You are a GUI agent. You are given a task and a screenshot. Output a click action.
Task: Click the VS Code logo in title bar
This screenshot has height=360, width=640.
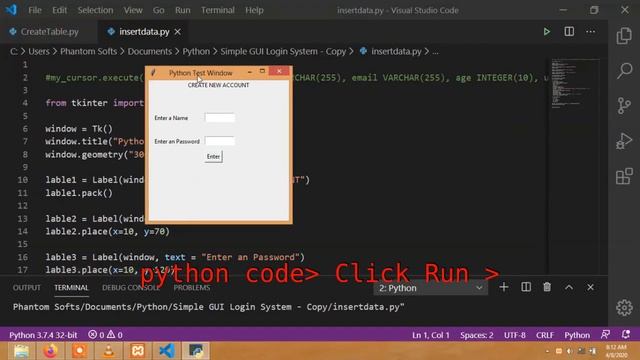[11, 10]
